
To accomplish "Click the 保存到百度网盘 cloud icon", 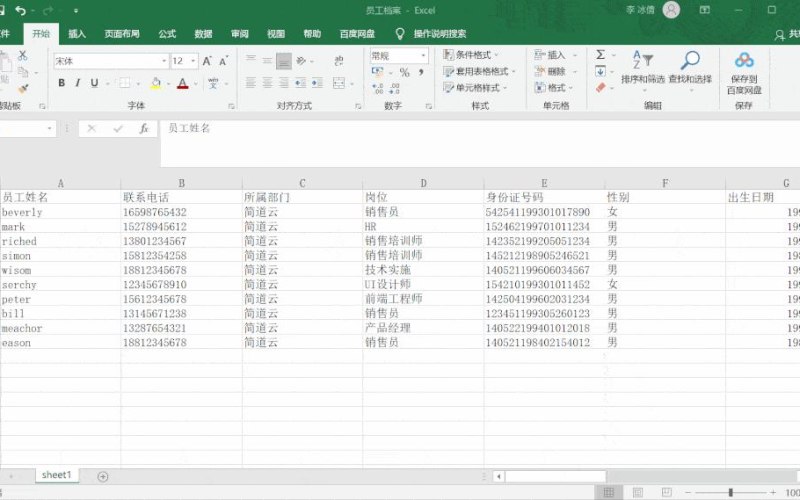I will point(744,60).
